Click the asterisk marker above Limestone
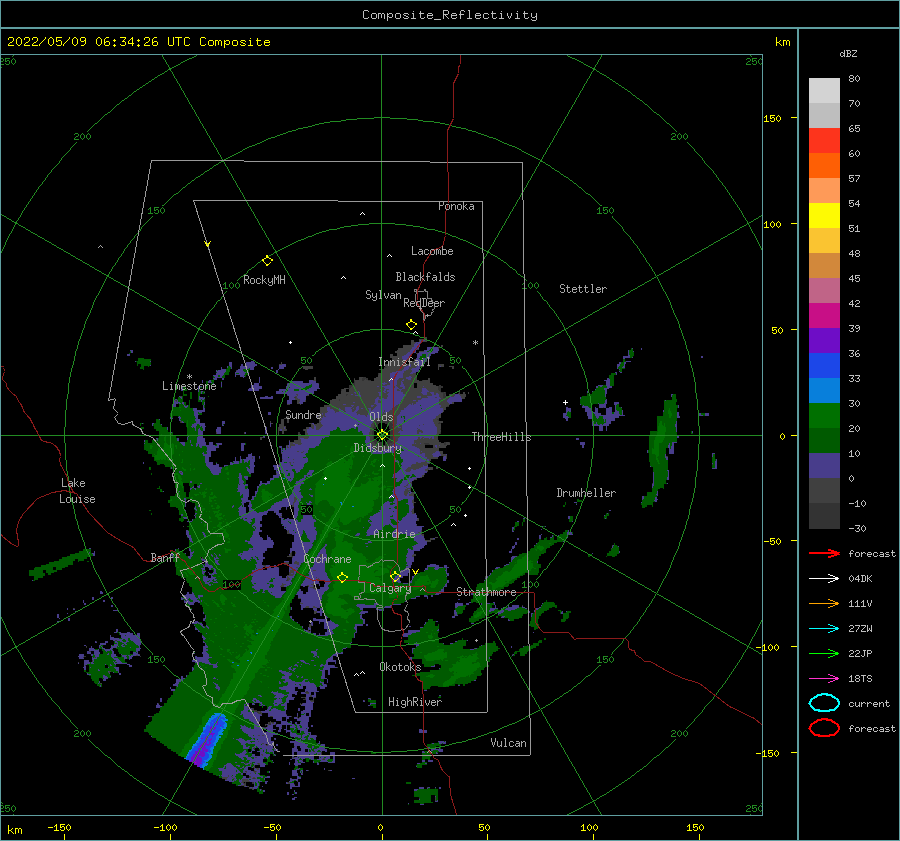The height and width of the screenshot is (841, 900). click(x=189, y=377)
